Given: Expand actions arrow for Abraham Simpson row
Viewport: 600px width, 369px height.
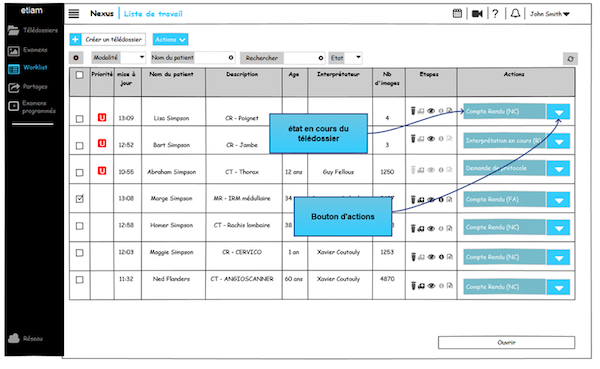Looking at the screenshot, I should (x=559, y=168).
